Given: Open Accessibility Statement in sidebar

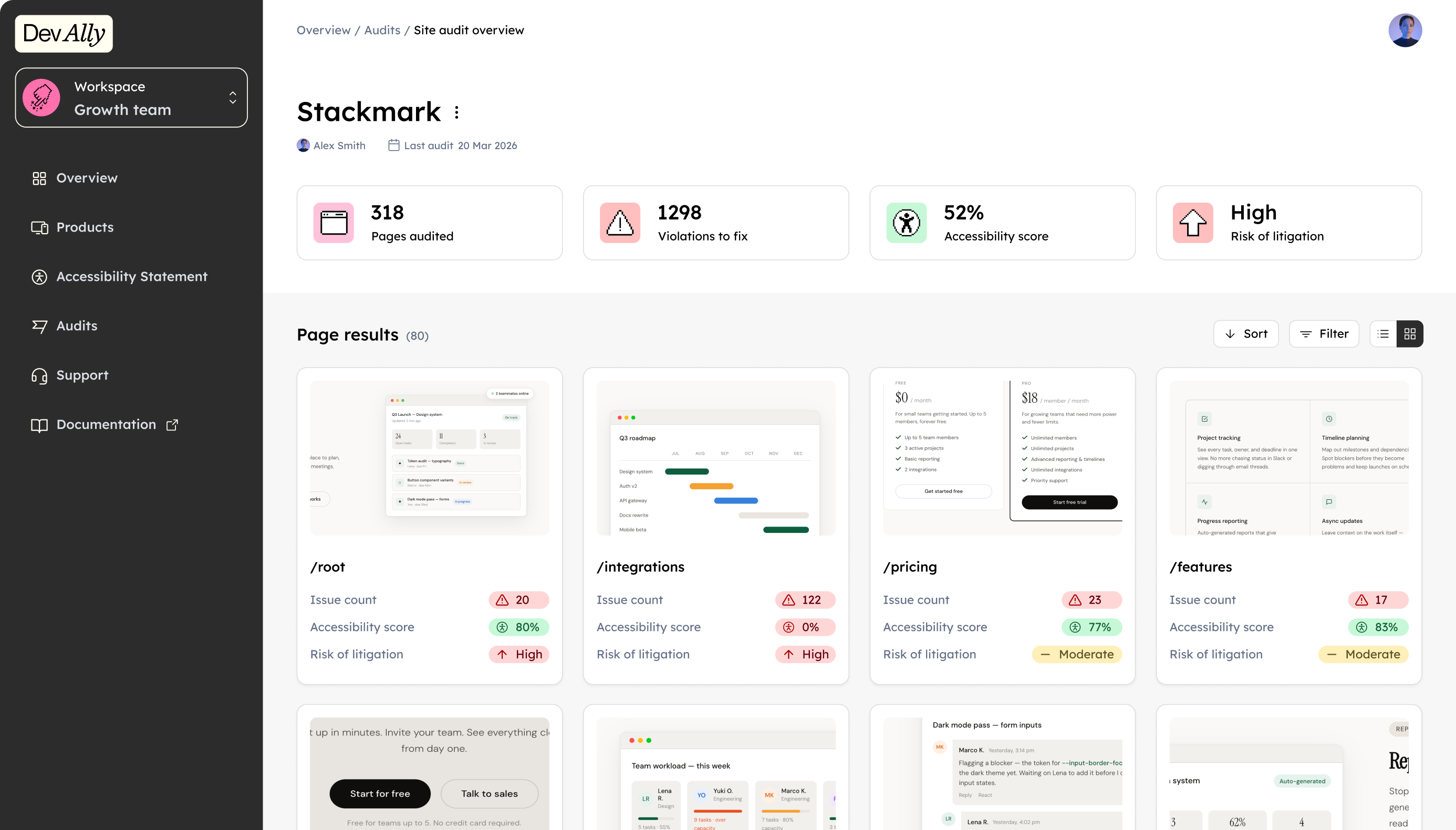Looking at the screenshot, I should pos(131,277).
